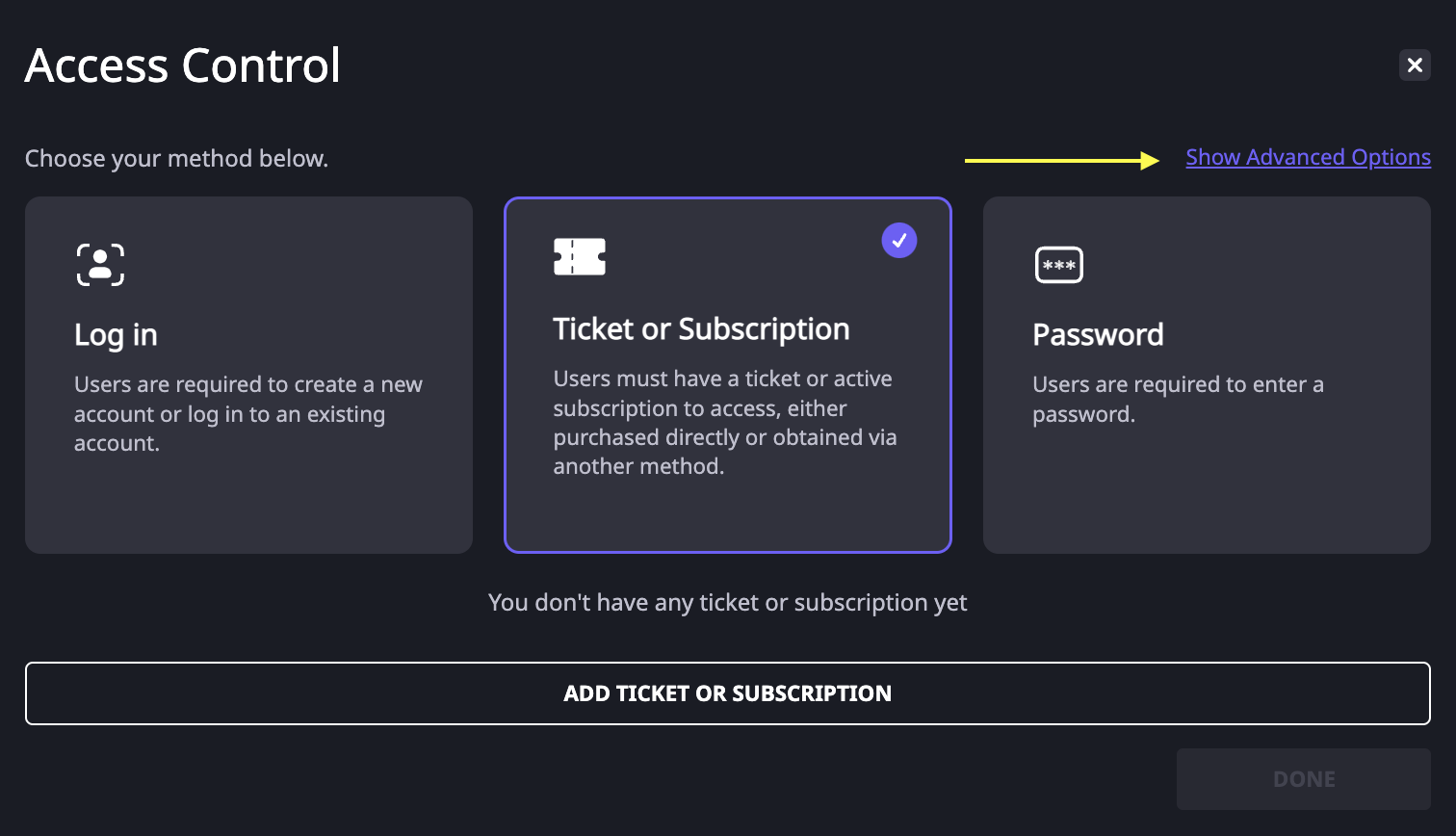
Task: Close the Access Control dialog
Action: 1415,65
